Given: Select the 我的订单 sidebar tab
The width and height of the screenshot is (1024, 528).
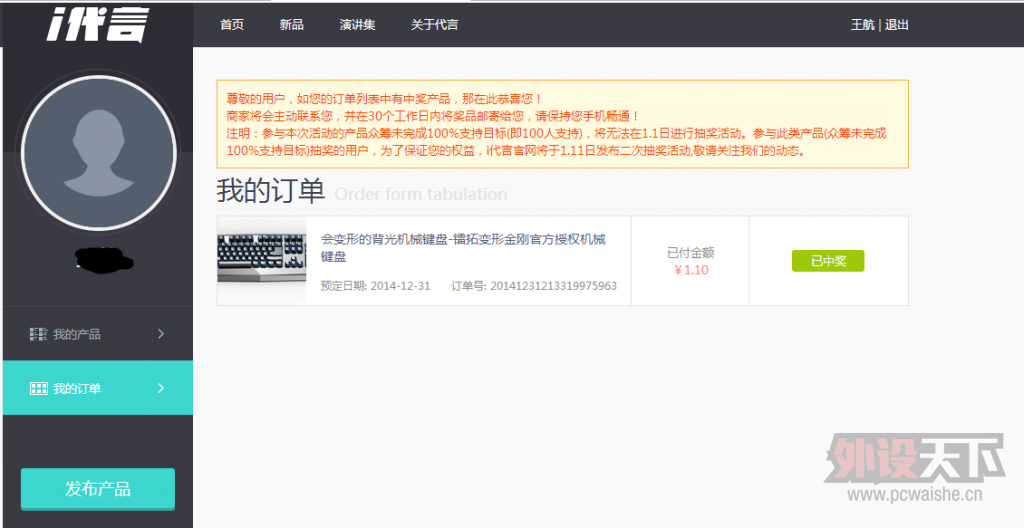Looking at the screenshot, I should 98,388.
